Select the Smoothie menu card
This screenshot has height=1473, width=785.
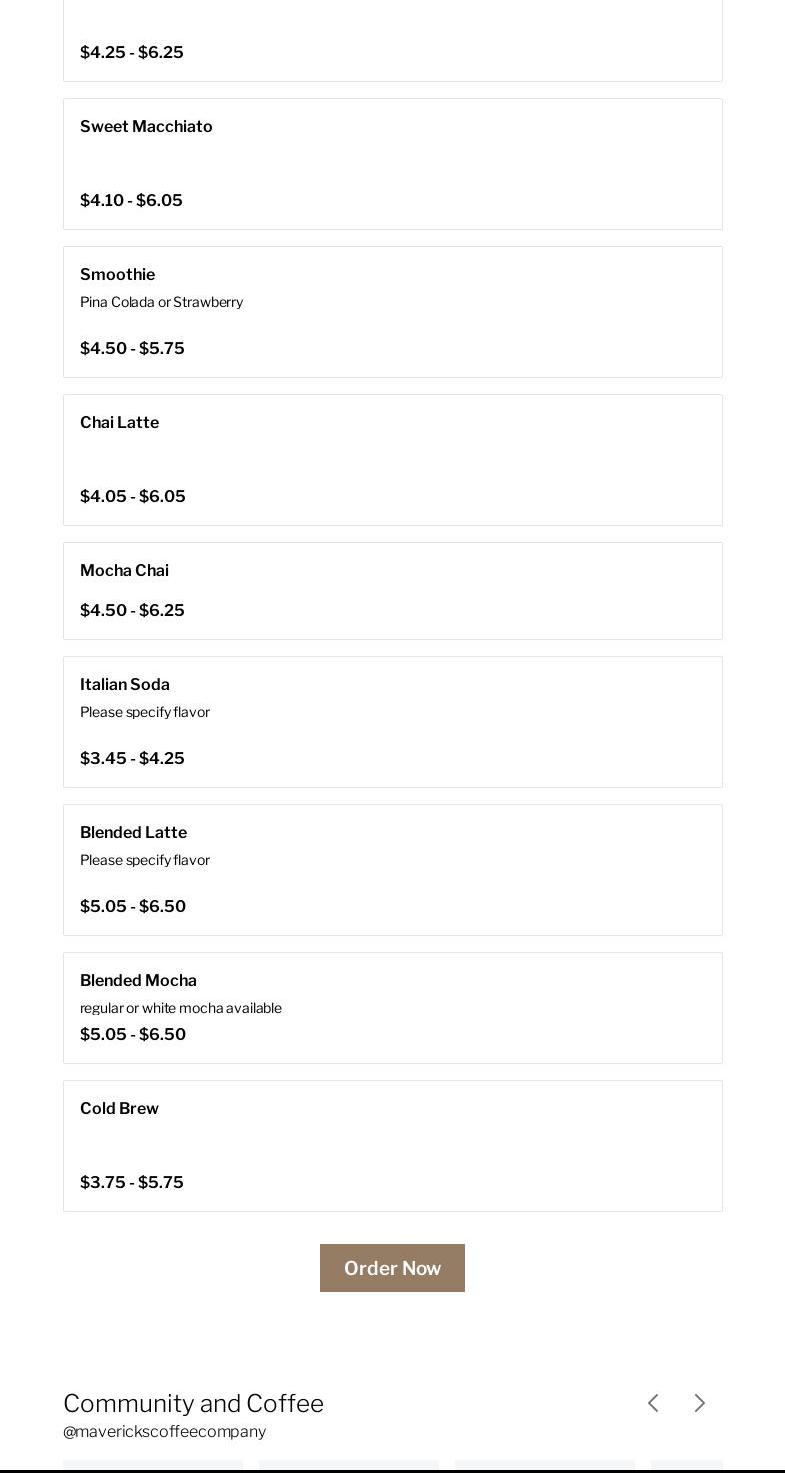point(393,312)
